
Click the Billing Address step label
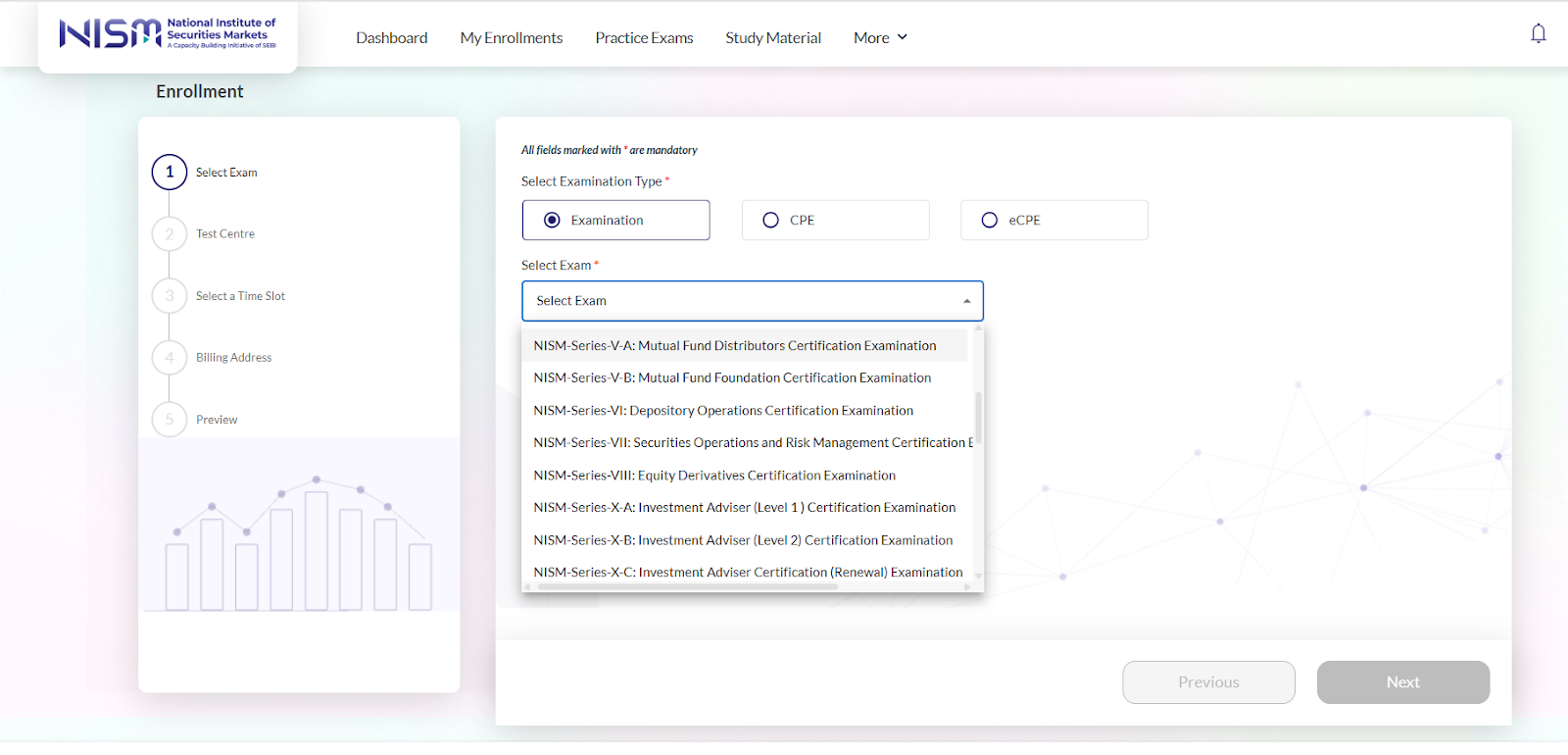pos(233,358)
